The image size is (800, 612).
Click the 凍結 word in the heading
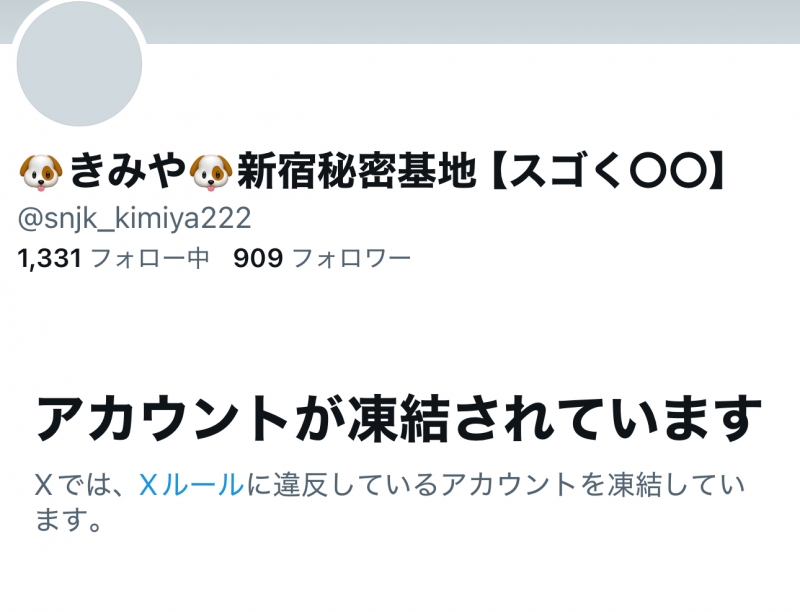(x=398, y=419)
